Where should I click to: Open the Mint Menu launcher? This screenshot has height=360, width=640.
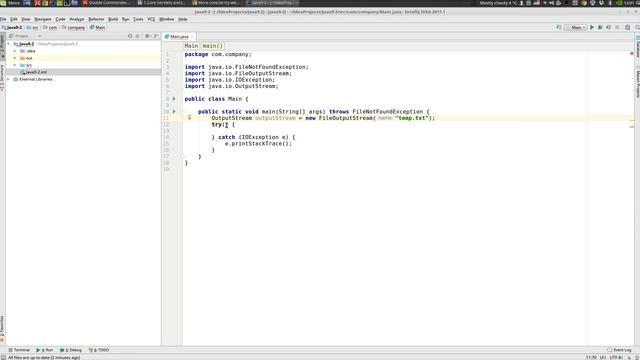tap(10, 3)
